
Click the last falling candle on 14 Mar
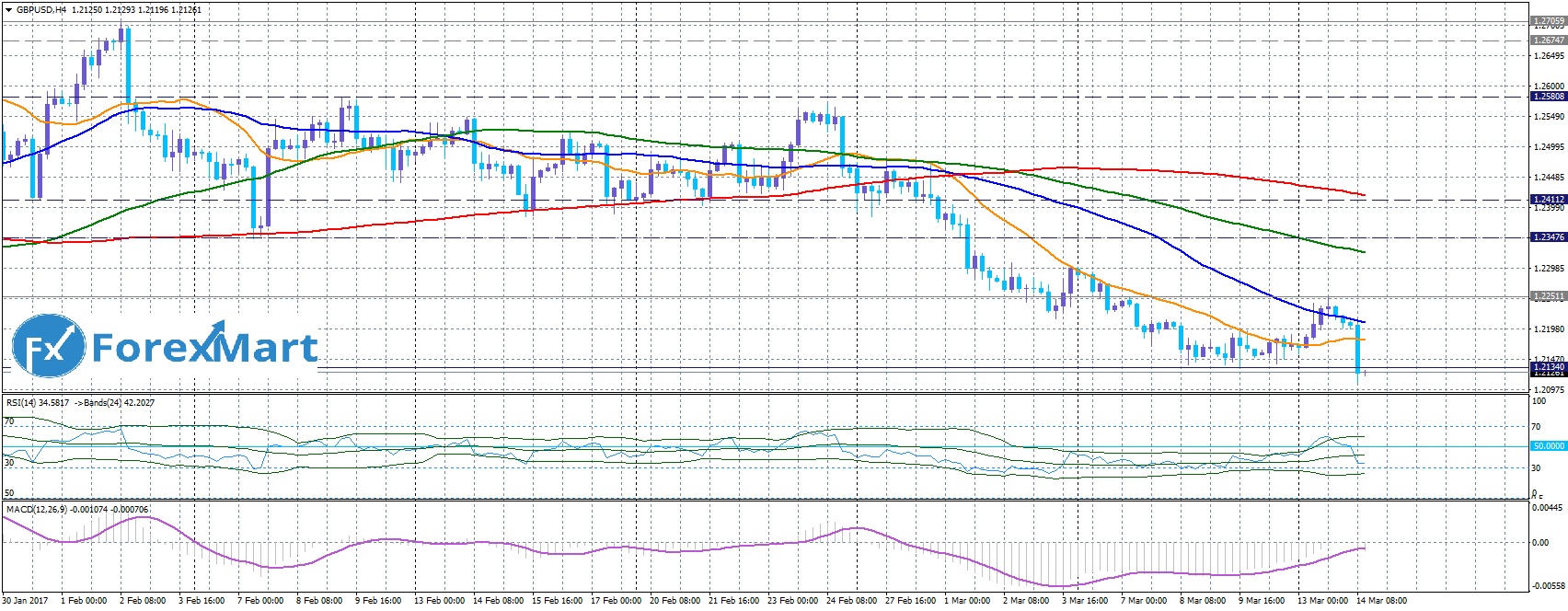pos(1358,350)
